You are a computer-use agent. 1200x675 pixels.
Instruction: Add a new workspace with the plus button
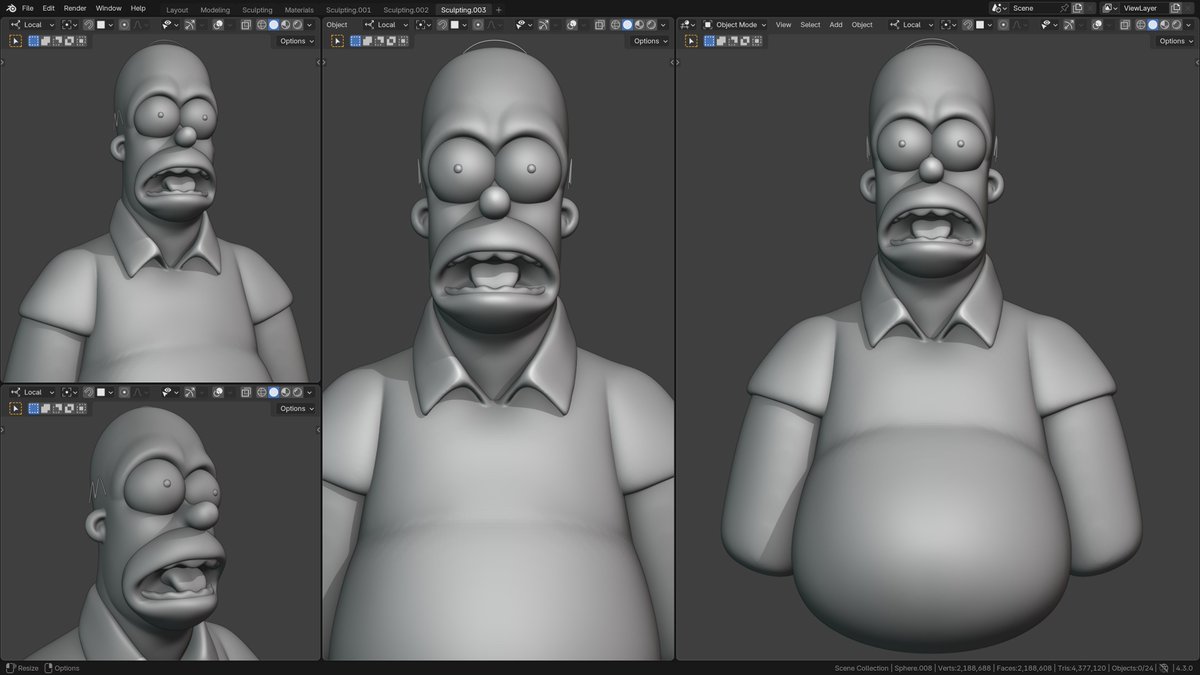(x=499, y=9)
